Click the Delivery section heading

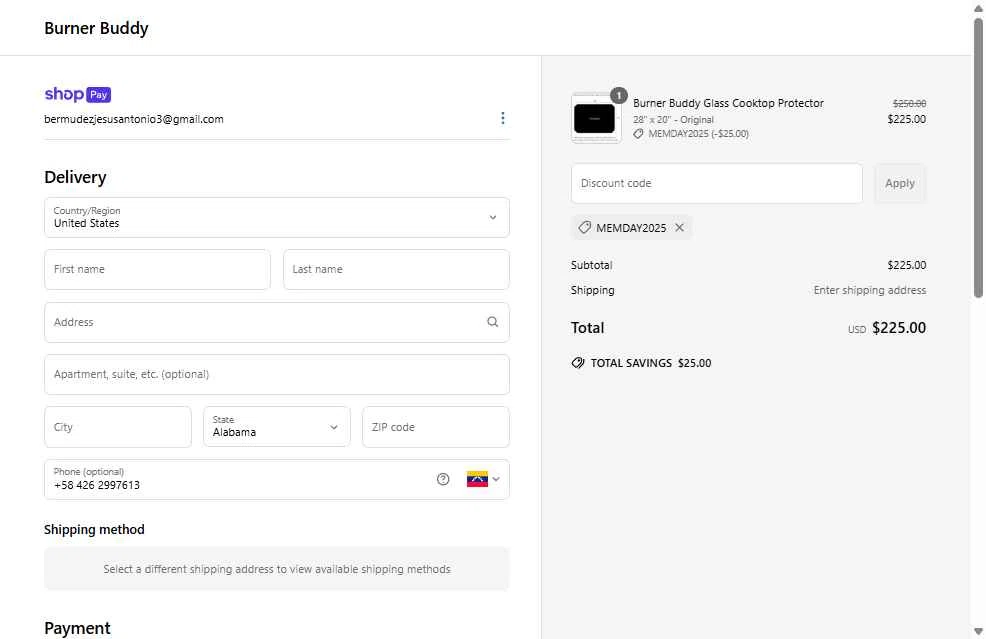click(x=75, y=177)
